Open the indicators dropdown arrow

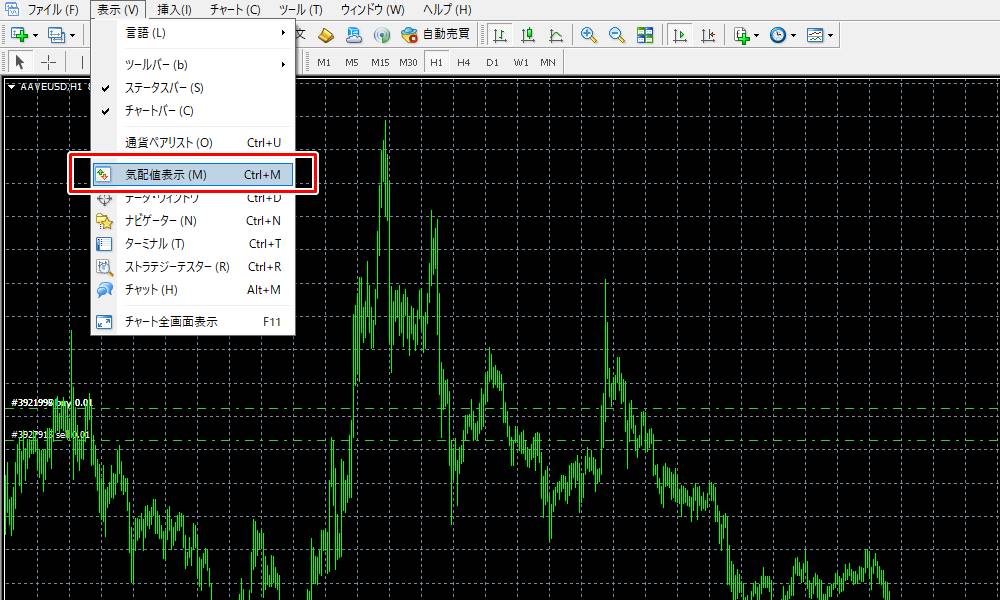[757, 35]
